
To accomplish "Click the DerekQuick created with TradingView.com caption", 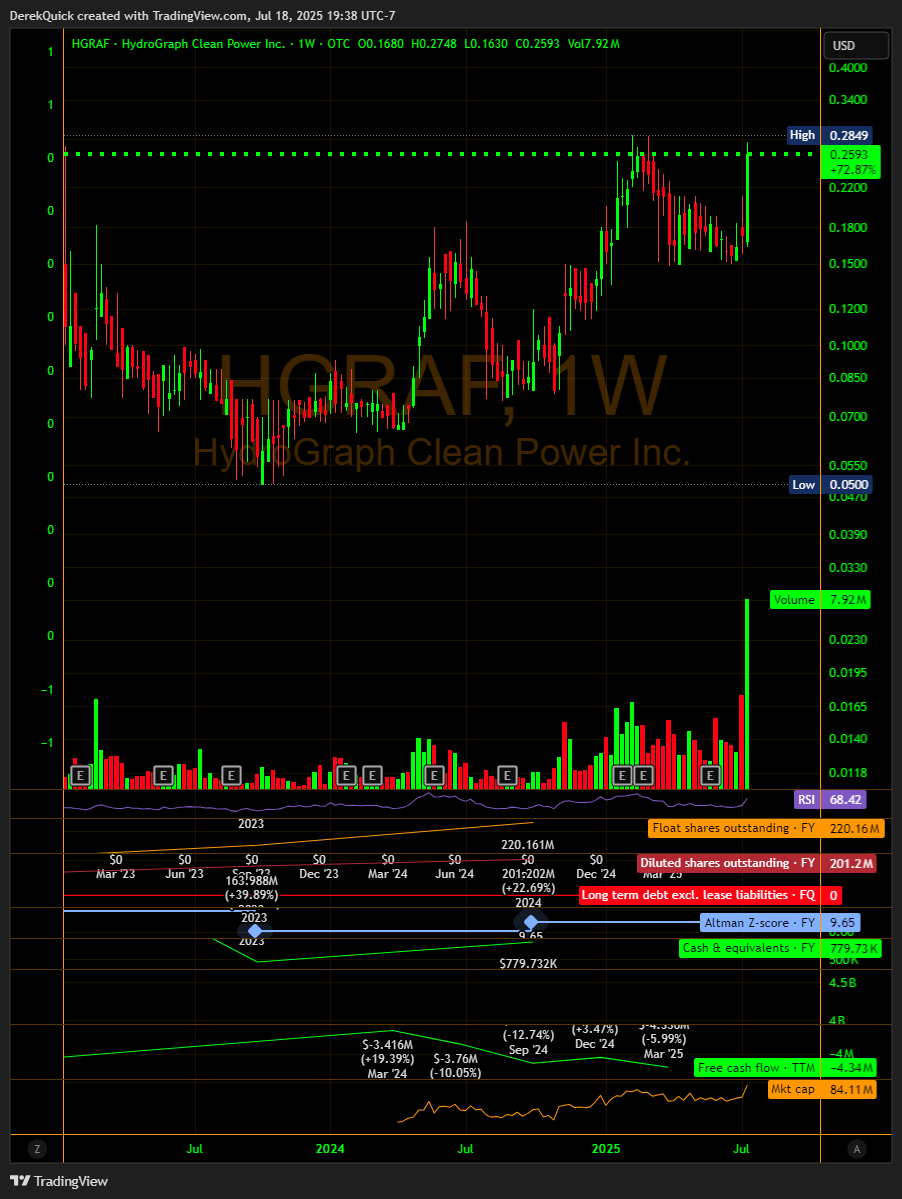I will click(128, 15).
